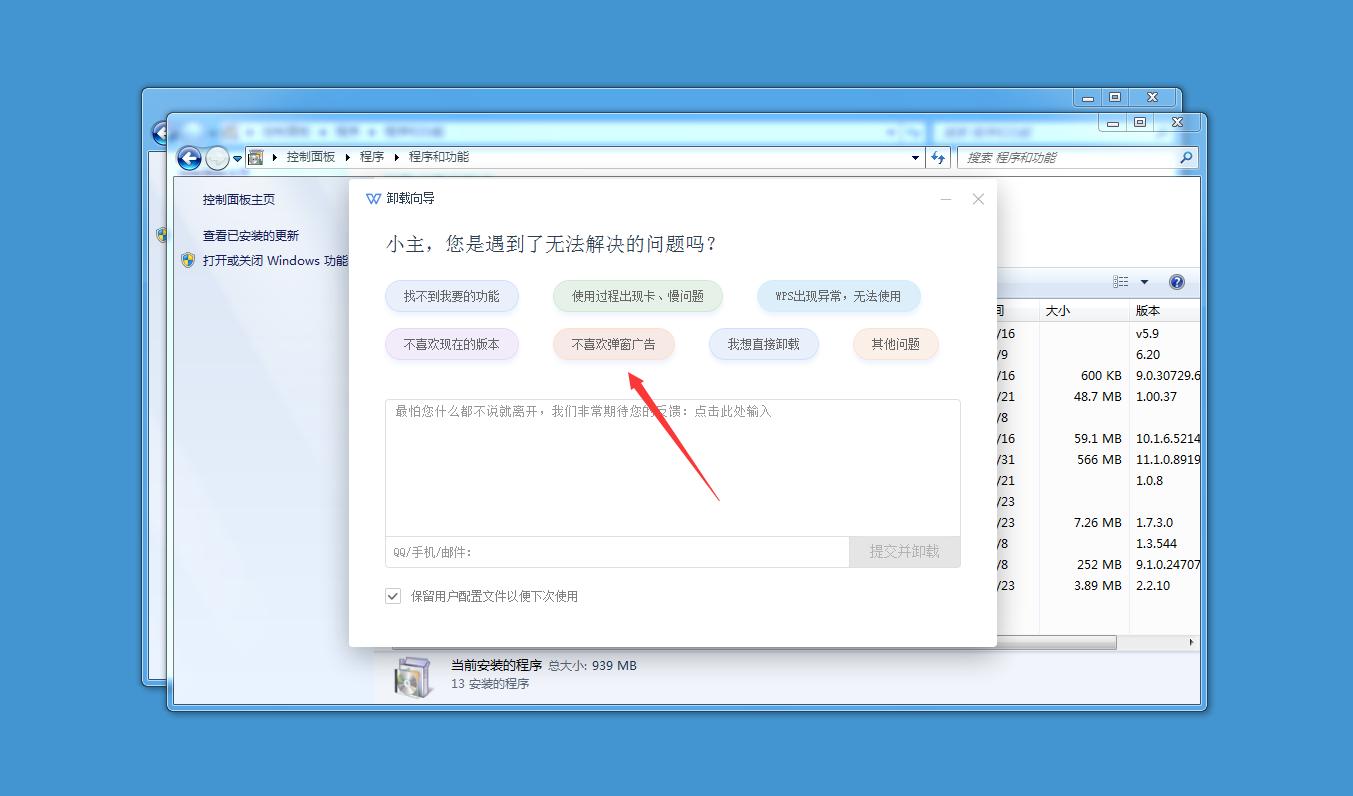Click the 提交并卸载 button
This screenshot has width=1353, height=796.
903,551
